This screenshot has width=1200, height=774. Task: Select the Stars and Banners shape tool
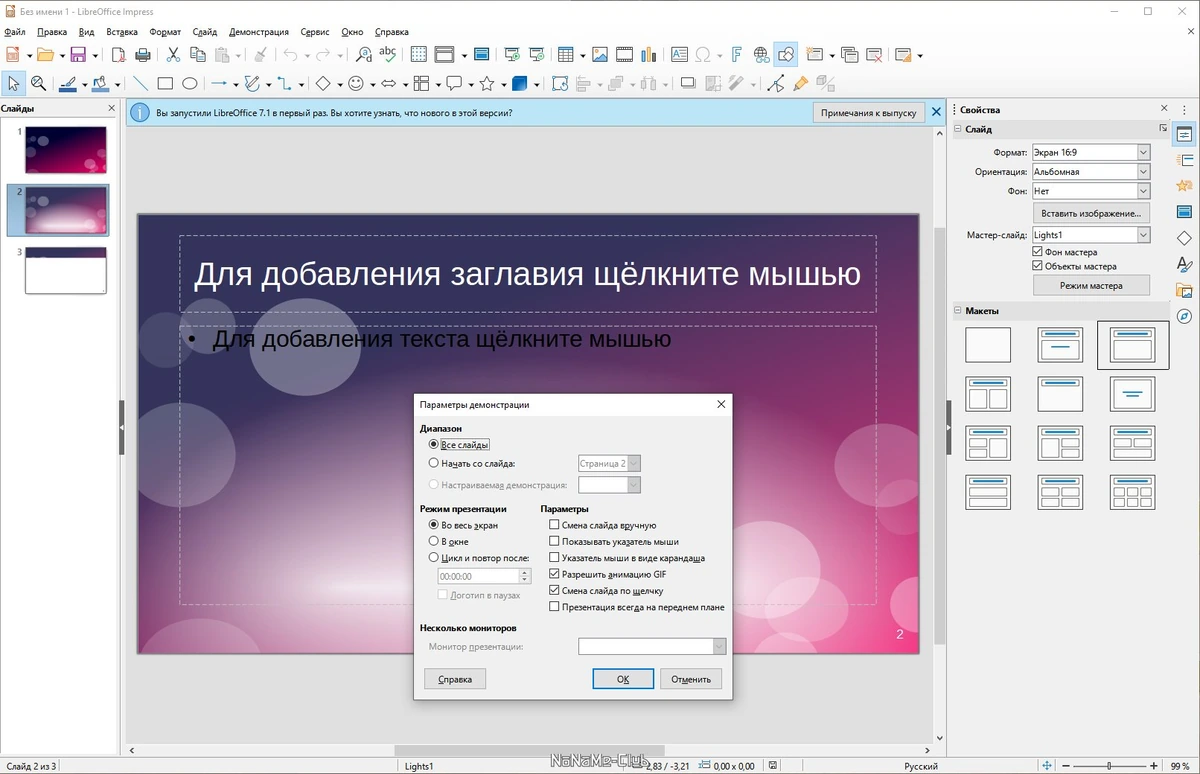click(487, 84)
